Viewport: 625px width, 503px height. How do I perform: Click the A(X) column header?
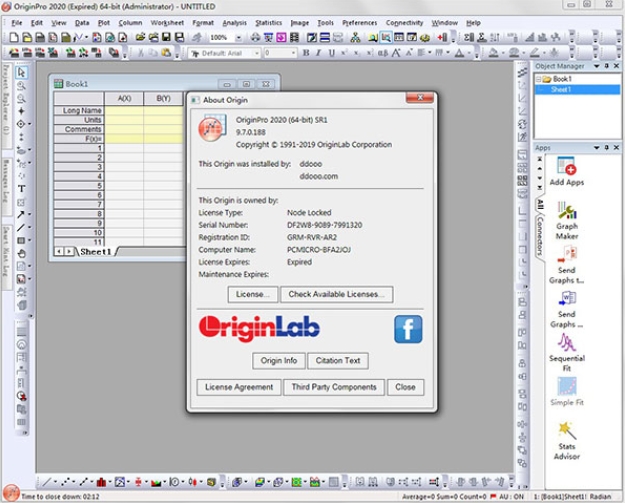click(124, 99)
